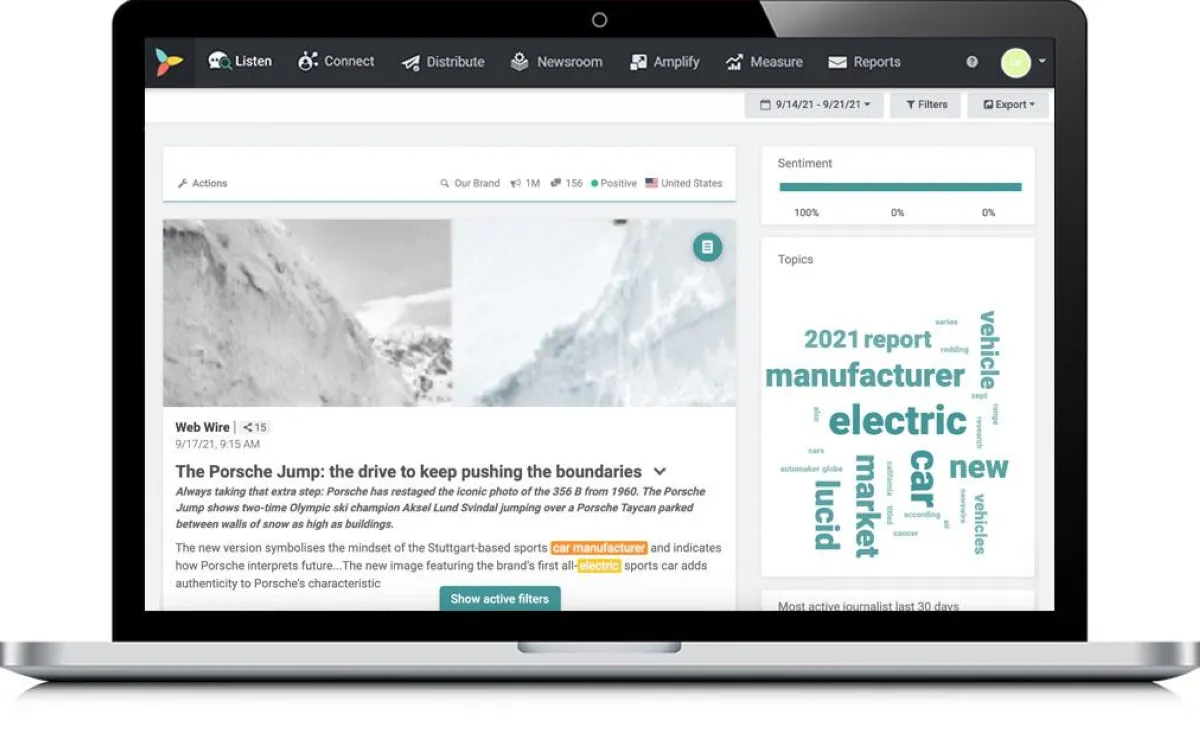The width and height of the screenshot is (1200, 735).
Task: Open the Filters button
Action: coord(926,105)
